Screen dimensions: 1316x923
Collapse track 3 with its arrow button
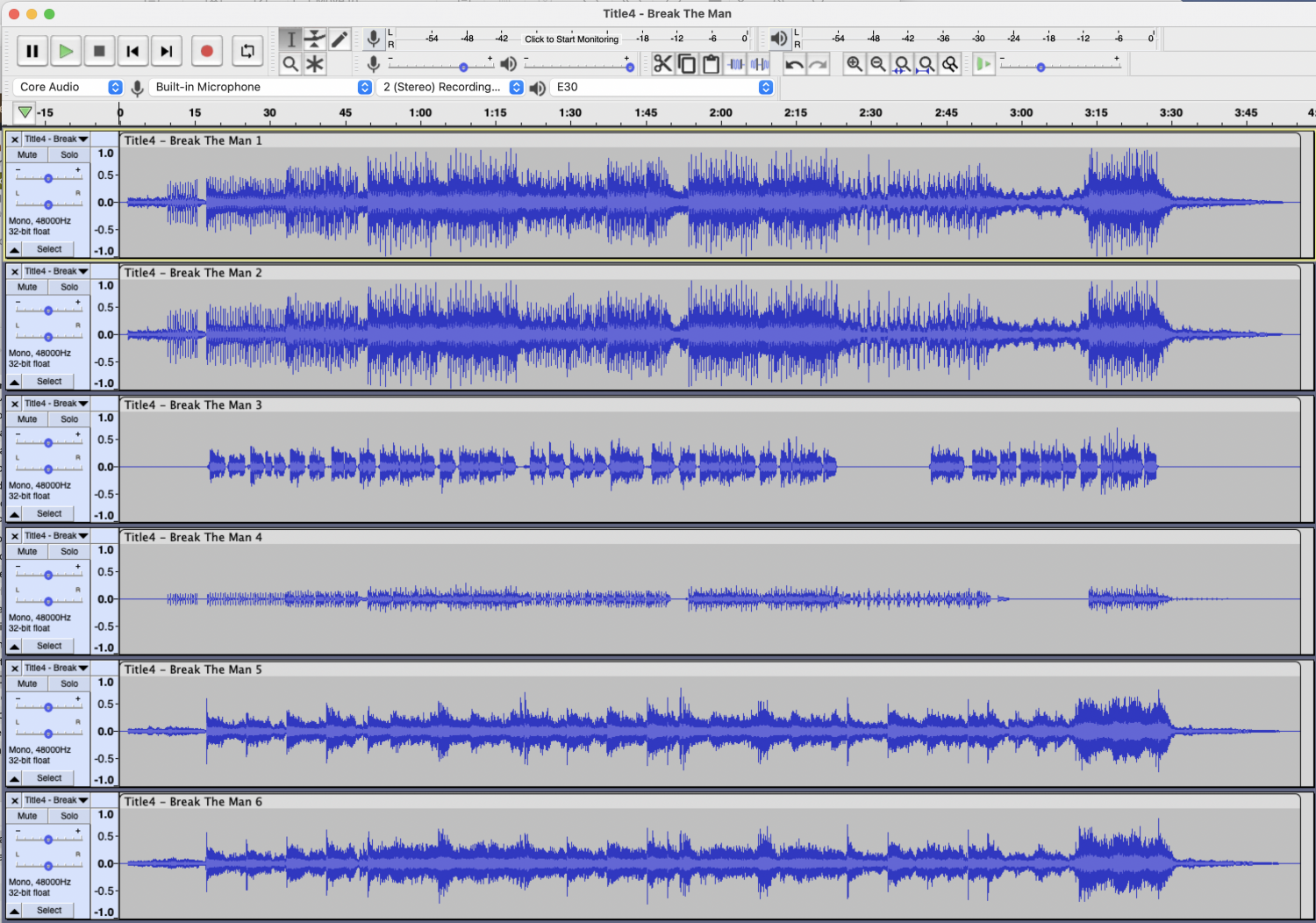point(15,514)
